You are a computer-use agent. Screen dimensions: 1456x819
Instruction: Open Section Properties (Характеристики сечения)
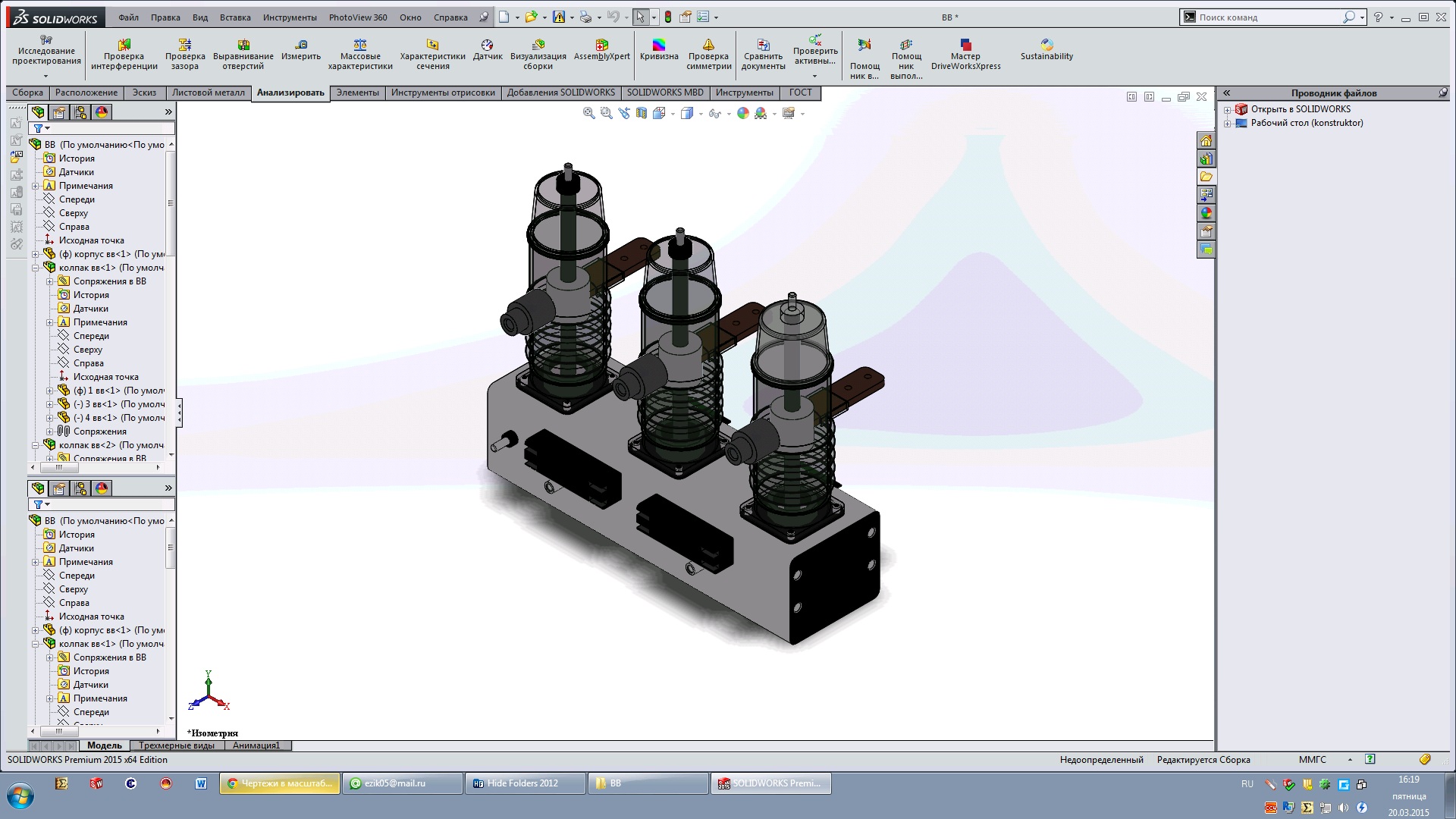432,55
